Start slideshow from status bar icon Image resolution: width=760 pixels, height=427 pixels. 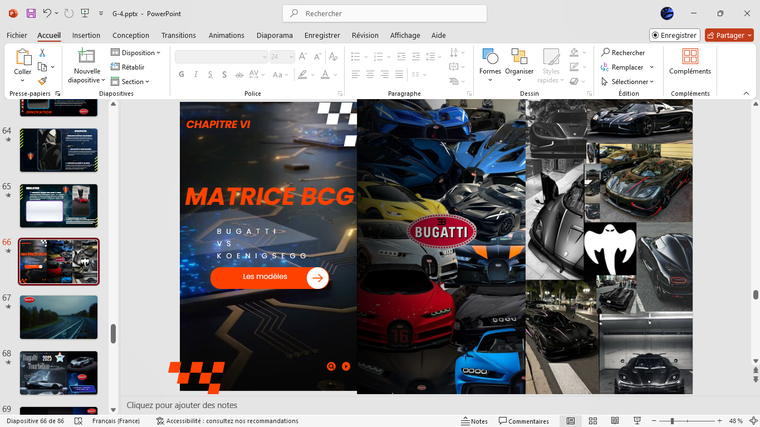pos(635,421)
